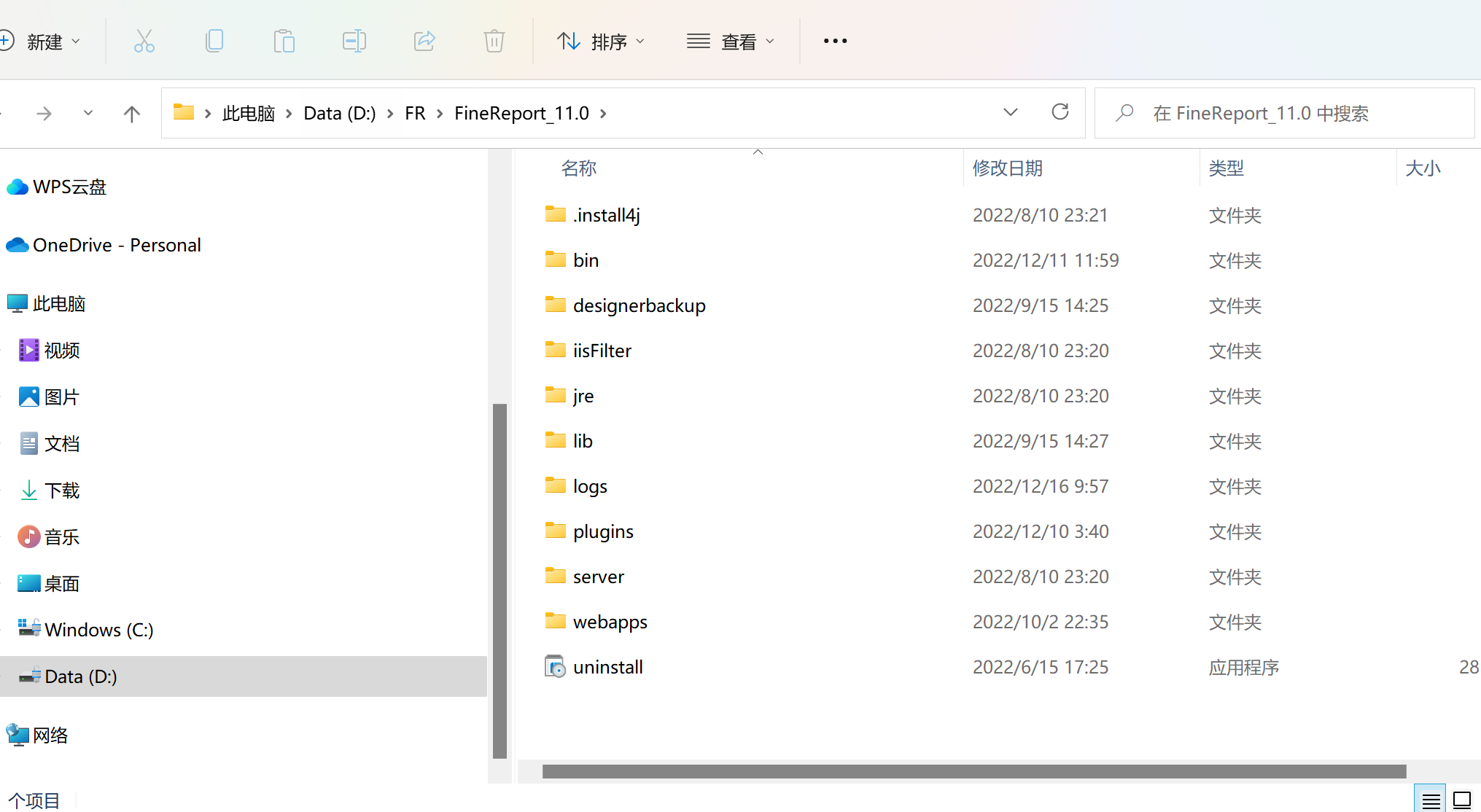1481x812 pixels.
Task: Open the 查看 (View) dropdown
Action: [x=731, y=42]
